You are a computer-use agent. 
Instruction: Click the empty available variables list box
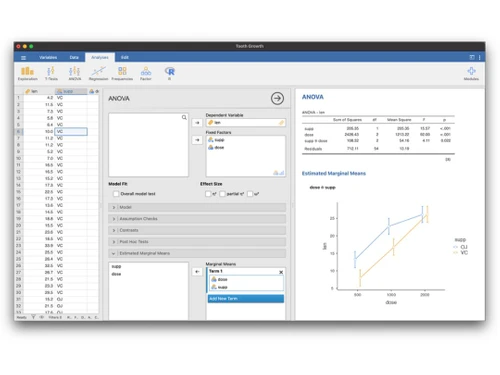148,145
